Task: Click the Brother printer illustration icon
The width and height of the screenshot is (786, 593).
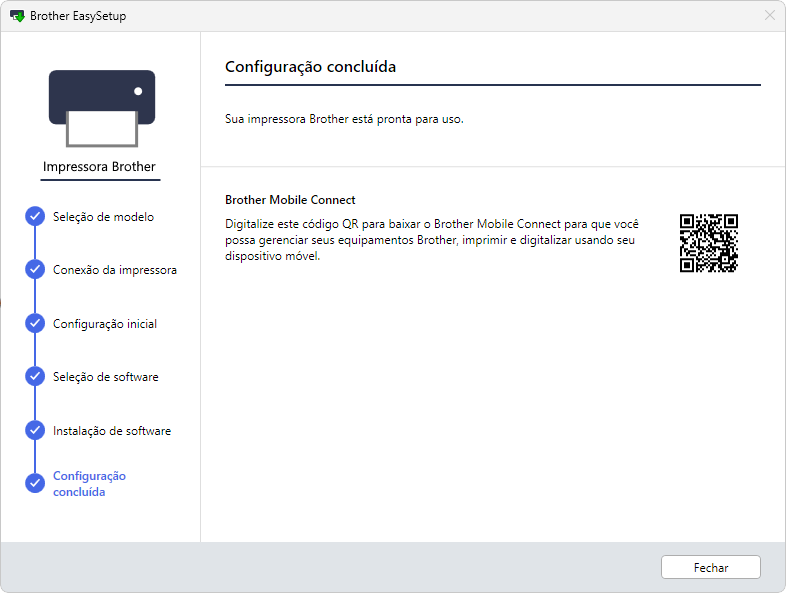Action: tap(102, 108)
